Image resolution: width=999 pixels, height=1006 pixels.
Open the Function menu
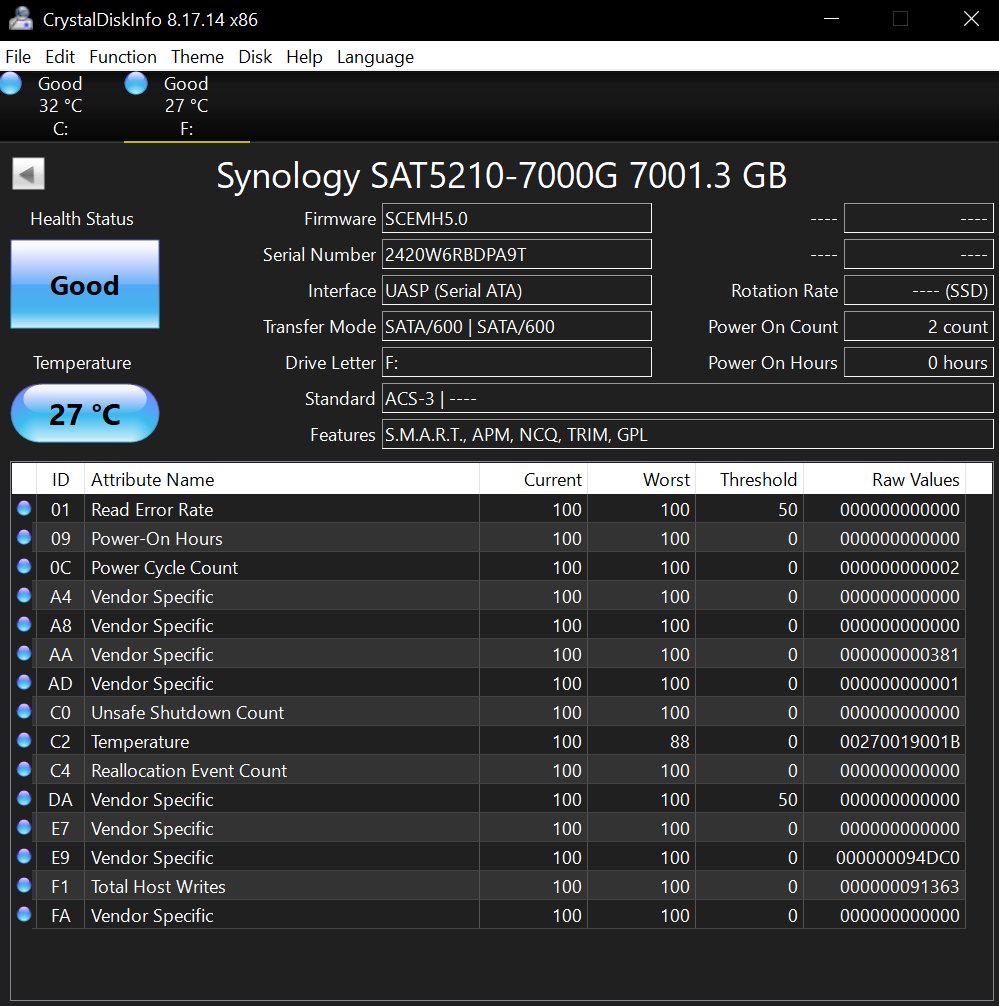(x=123, y=56)
